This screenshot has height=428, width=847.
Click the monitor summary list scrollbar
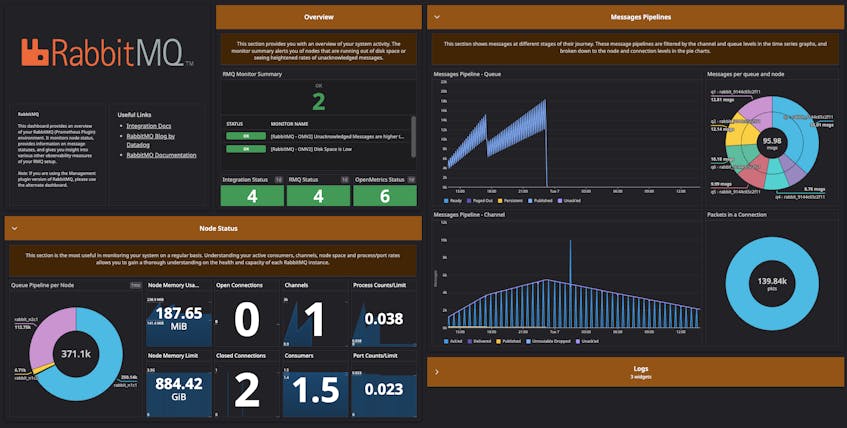click(414, 136)
